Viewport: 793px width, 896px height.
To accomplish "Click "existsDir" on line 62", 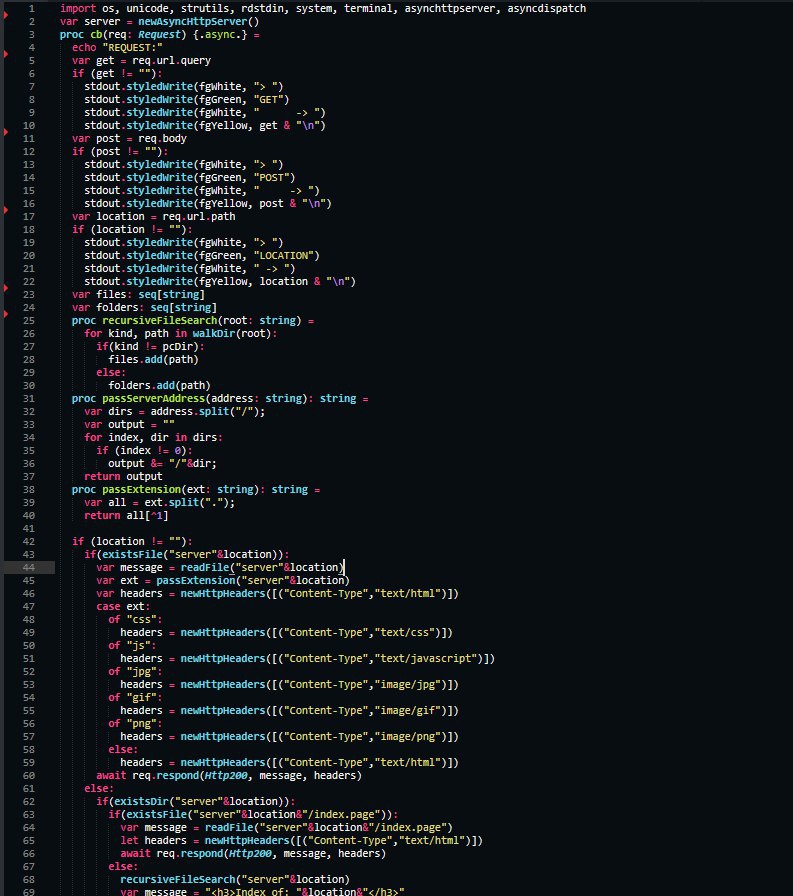I will 141,802.
